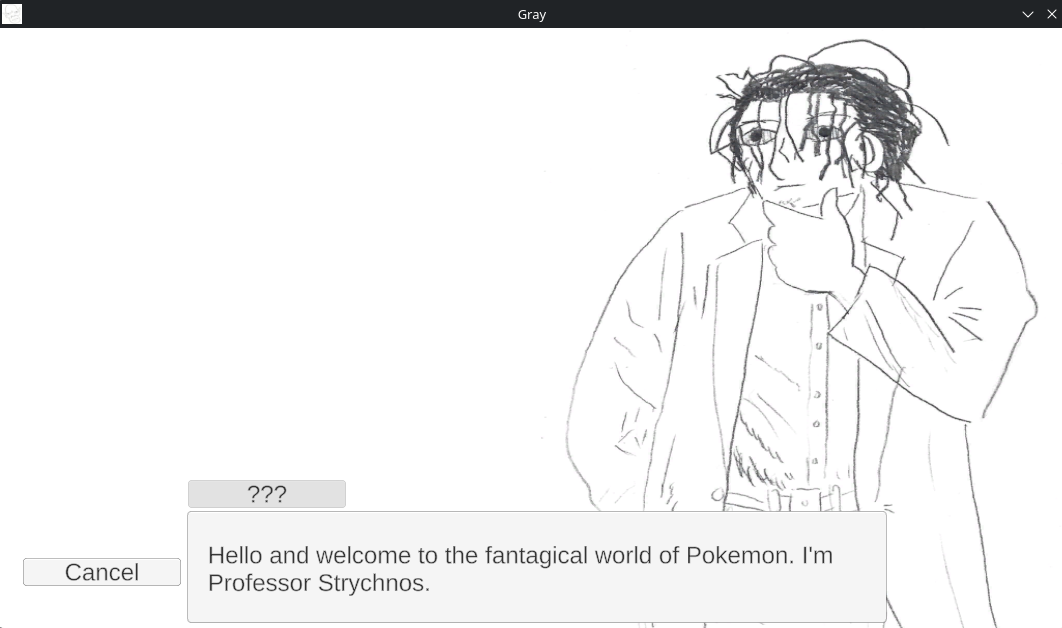Minimize the Gray window using the chevron

tap(1027, 14)
